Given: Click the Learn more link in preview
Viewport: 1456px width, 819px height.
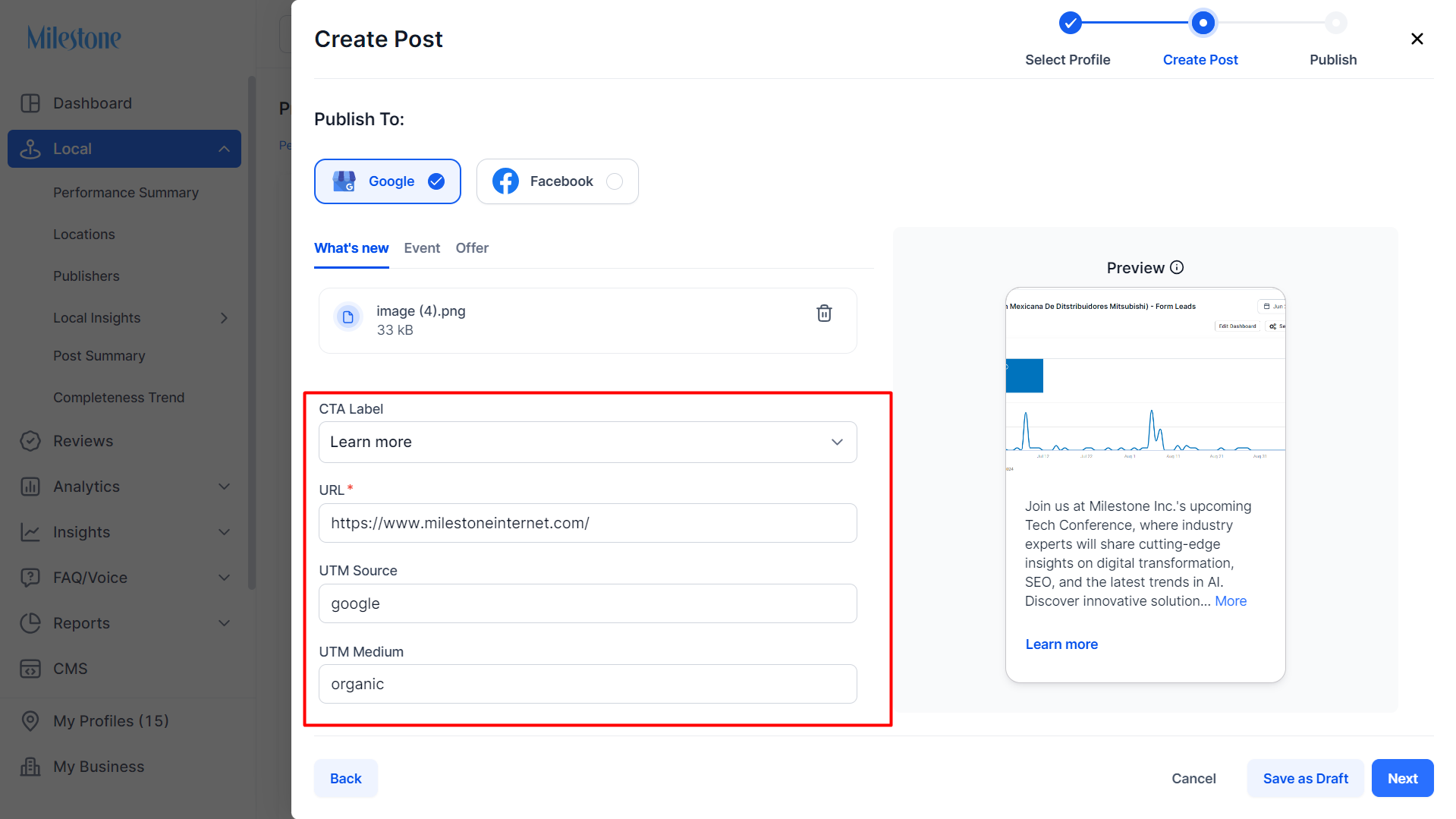Looking at the screenshot, I should pos(1061,644).
